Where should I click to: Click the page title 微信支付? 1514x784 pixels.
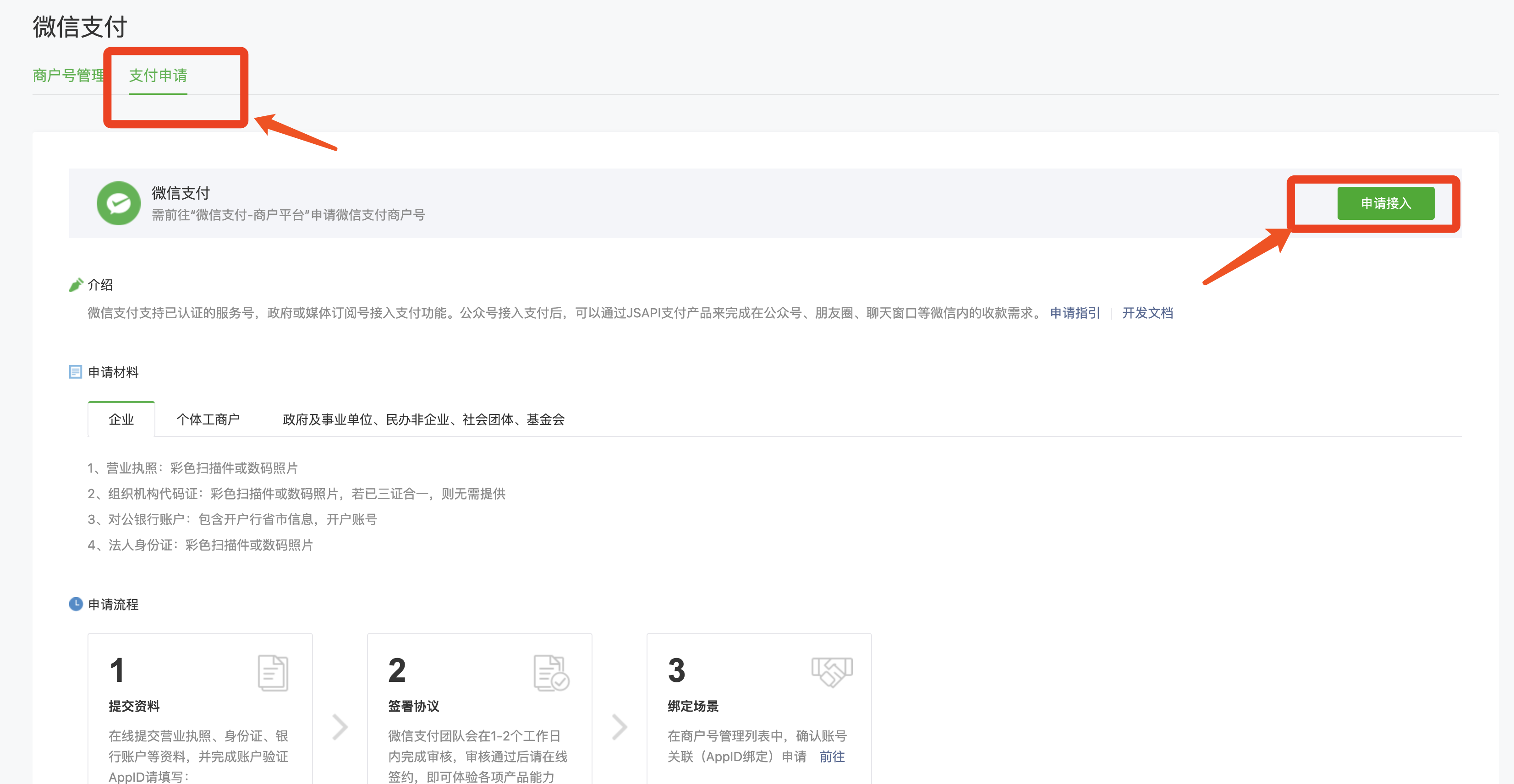(x=80, y=27)
